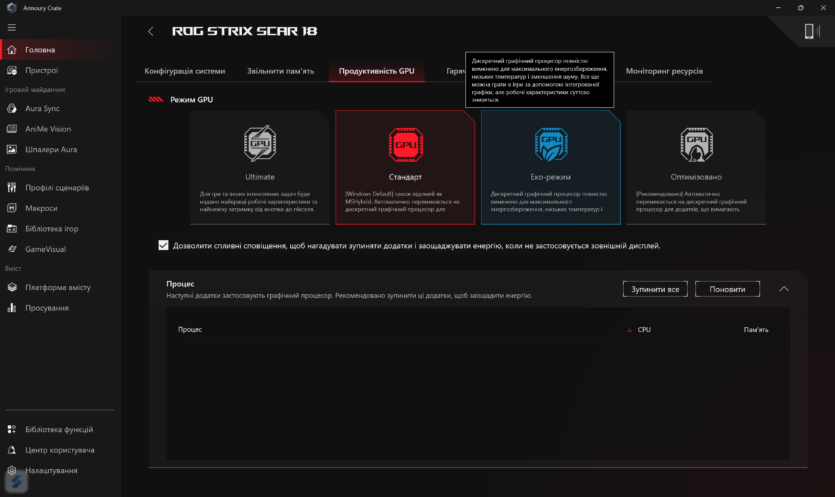Sort processes by CPU column
Image resolution: width=835 pixels, height=497 pixels.
[644, 330]
